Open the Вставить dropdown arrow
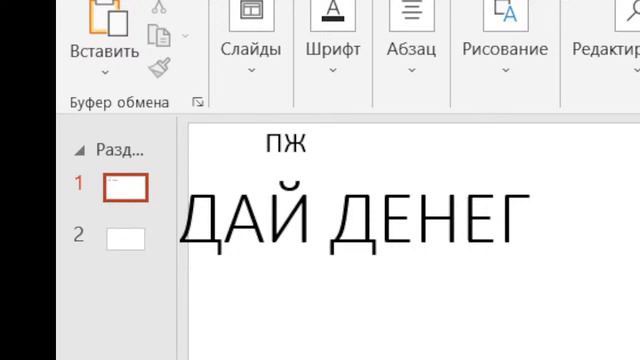 click(105, 73)
